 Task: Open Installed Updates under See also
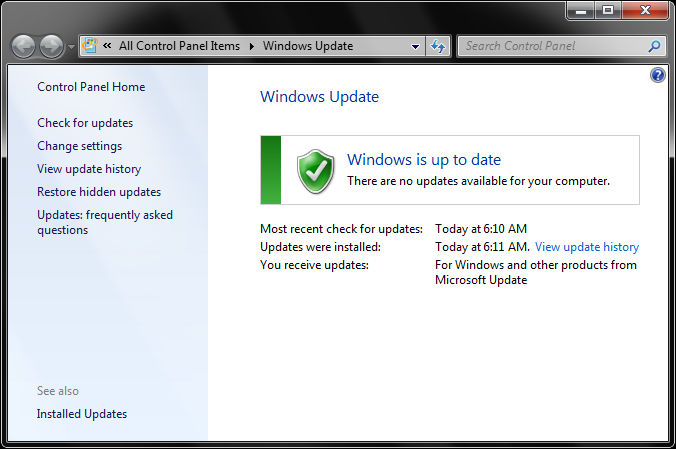coord(82,414)
